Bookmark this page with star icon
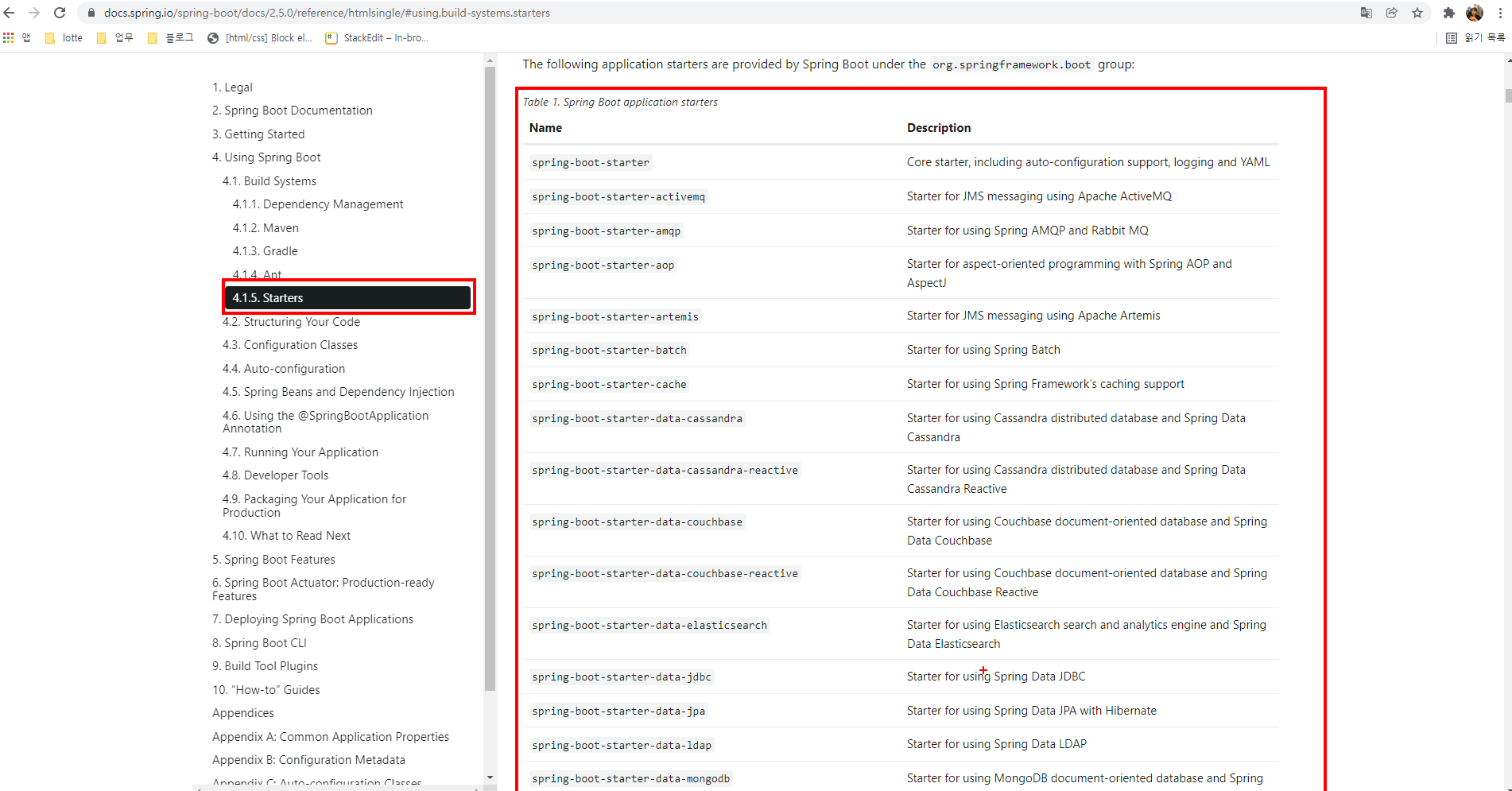The width and height of the screenshot is (1512, 791). [x=1417, y=13]
